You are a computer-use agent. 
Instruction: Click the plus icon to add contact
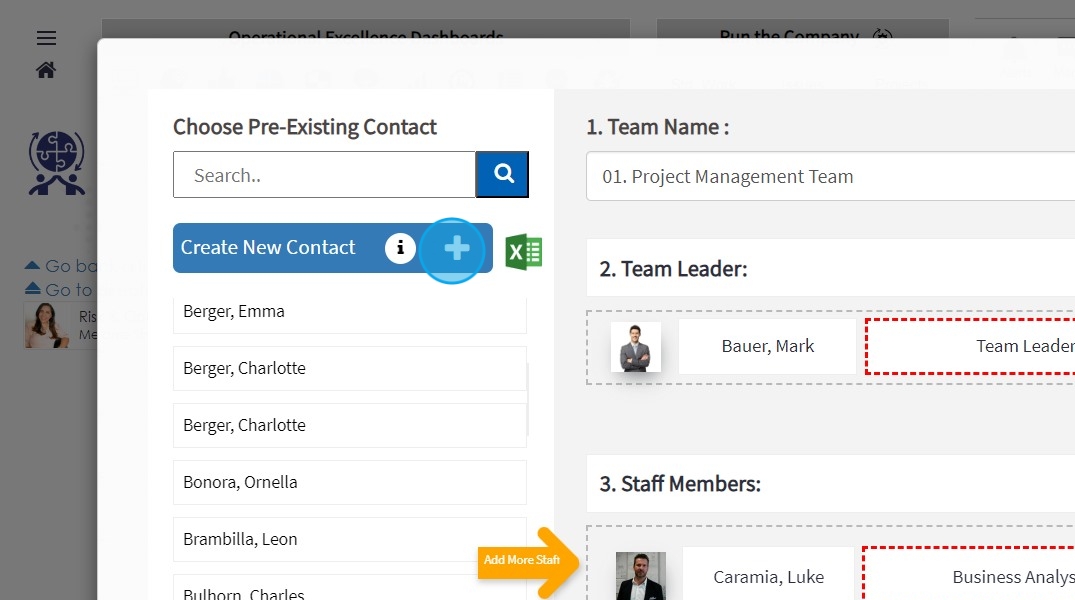(456, 248)
